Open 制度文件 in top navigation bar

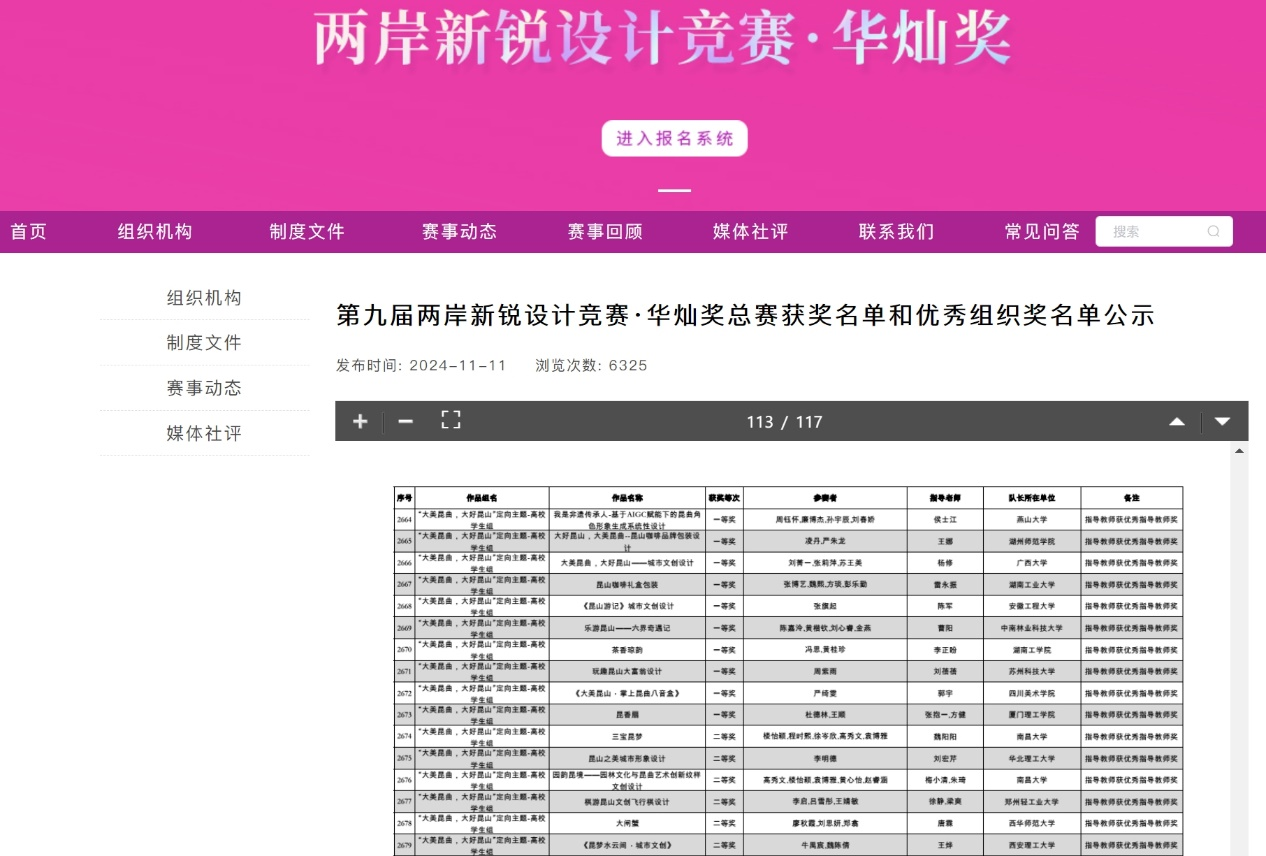tap(307, 232)
